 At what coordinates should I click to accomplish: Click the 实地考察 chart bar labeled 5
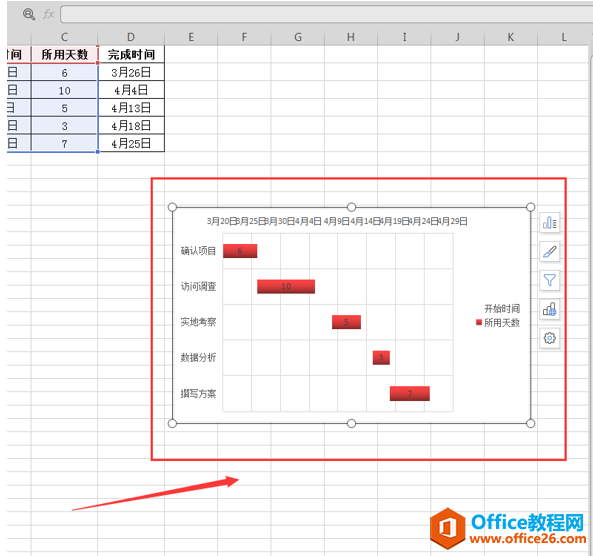(x=346, y=322)
